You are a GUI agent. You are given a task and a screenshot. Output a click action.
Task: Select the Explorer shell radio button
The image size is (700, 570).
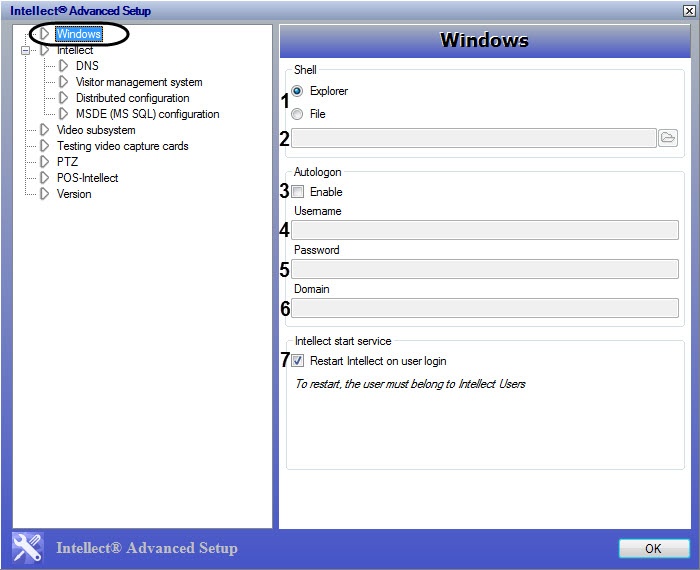click(x=297, y=91)
